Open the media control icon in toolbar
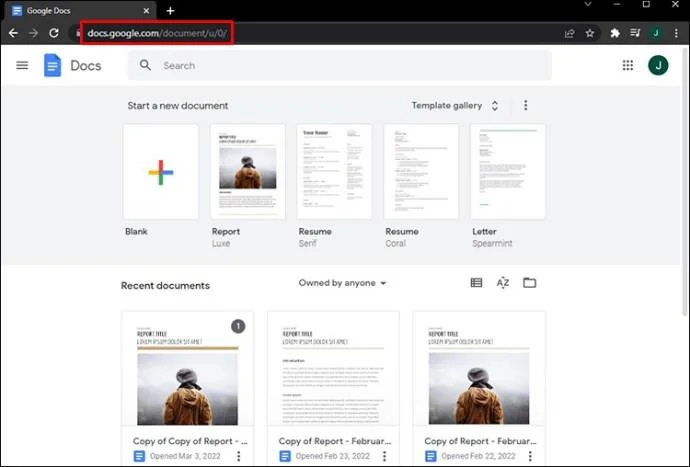Image resolution: width=690 pixels, height=467 pixels. pos(635,33)
